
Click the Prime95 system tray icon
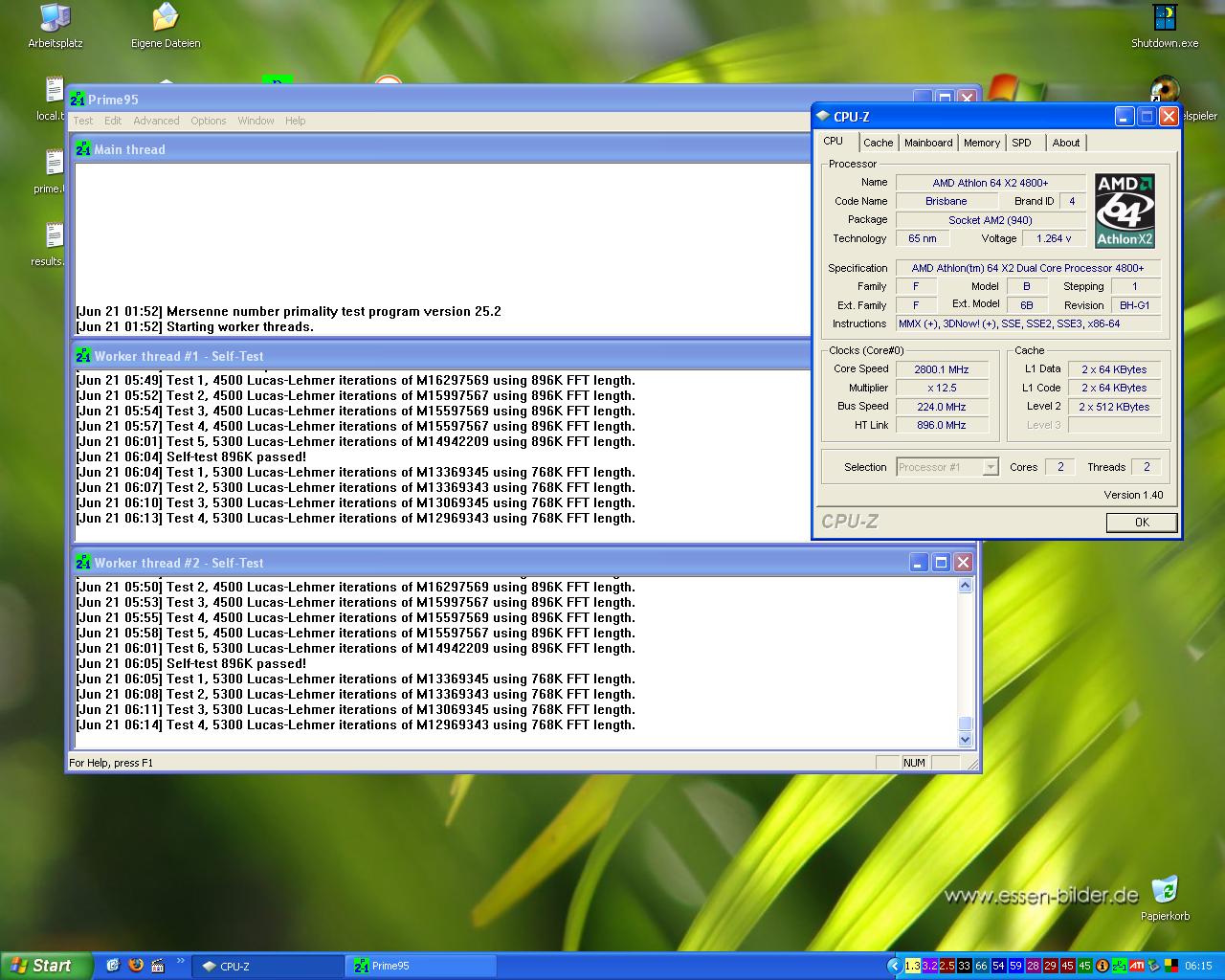(x=1119, y=966)
